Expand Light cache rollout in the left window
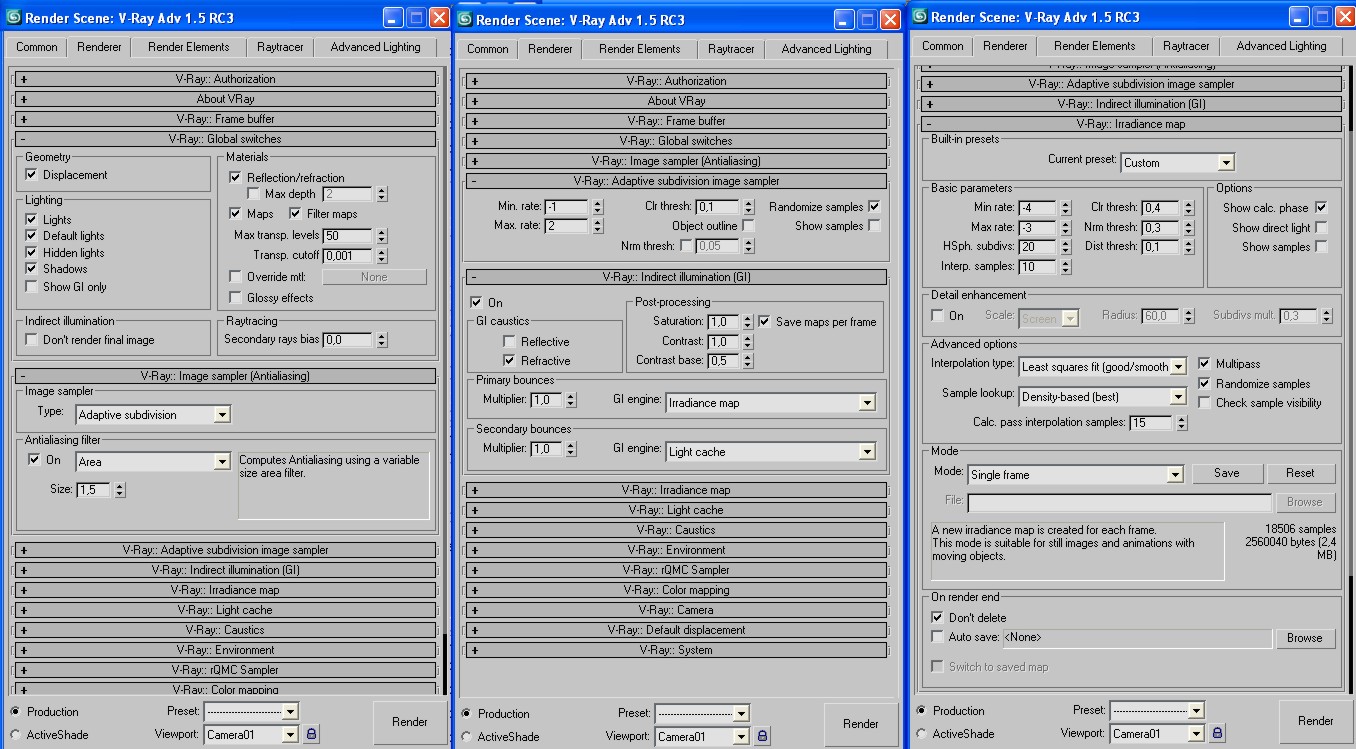1356x749 pixels. pyautogui.click(x=225, y=610)
